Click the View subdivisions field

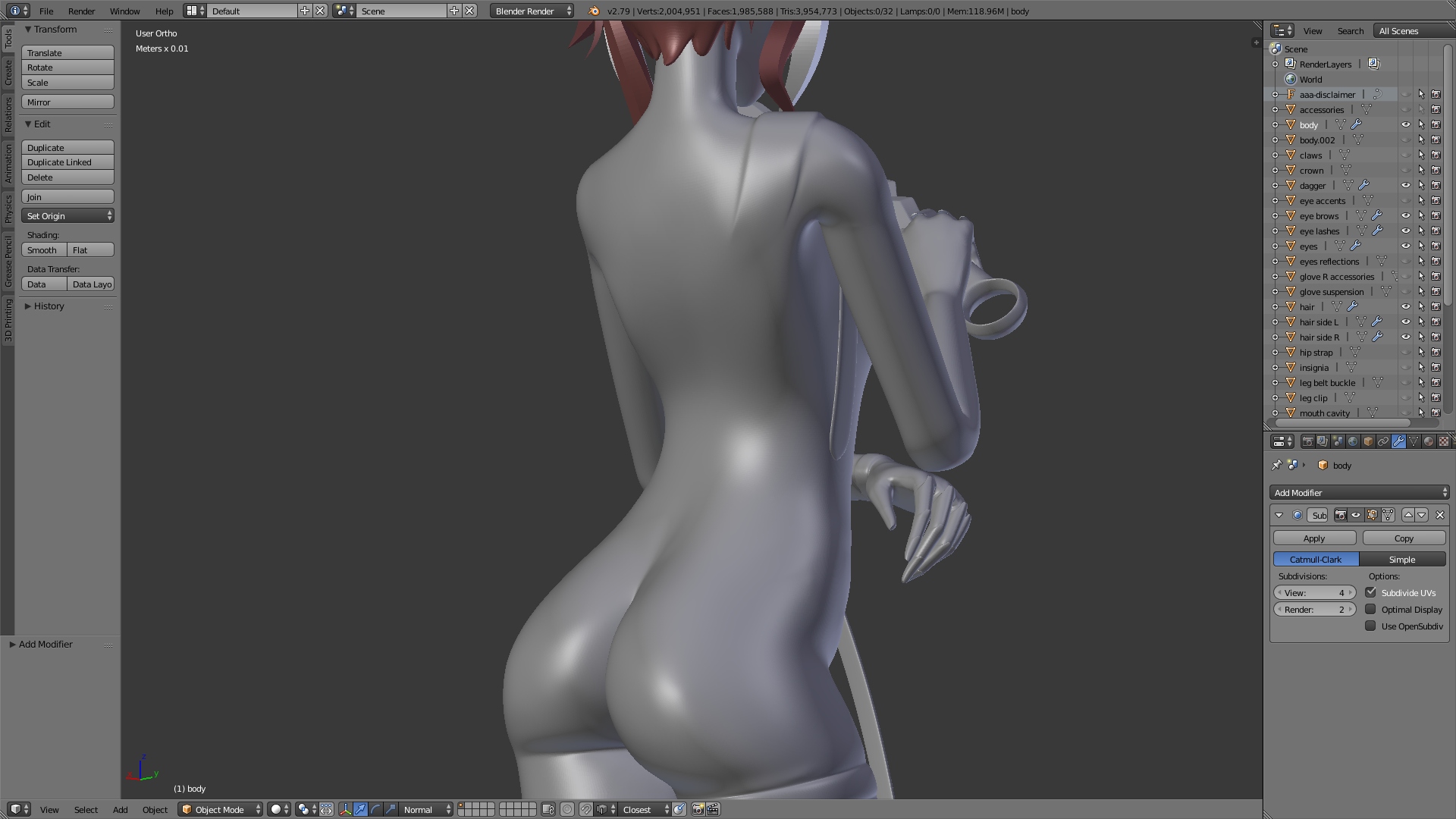(x=1314, y=592)
